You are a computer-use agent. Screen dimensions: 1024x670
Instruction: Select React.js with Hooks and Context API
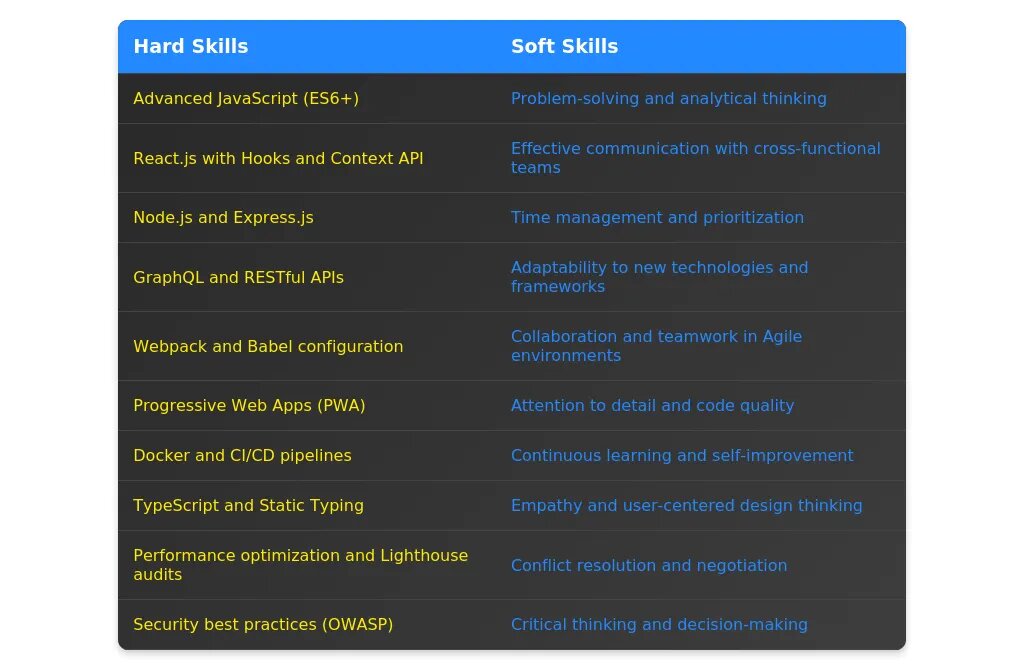(x=278, y=159)
